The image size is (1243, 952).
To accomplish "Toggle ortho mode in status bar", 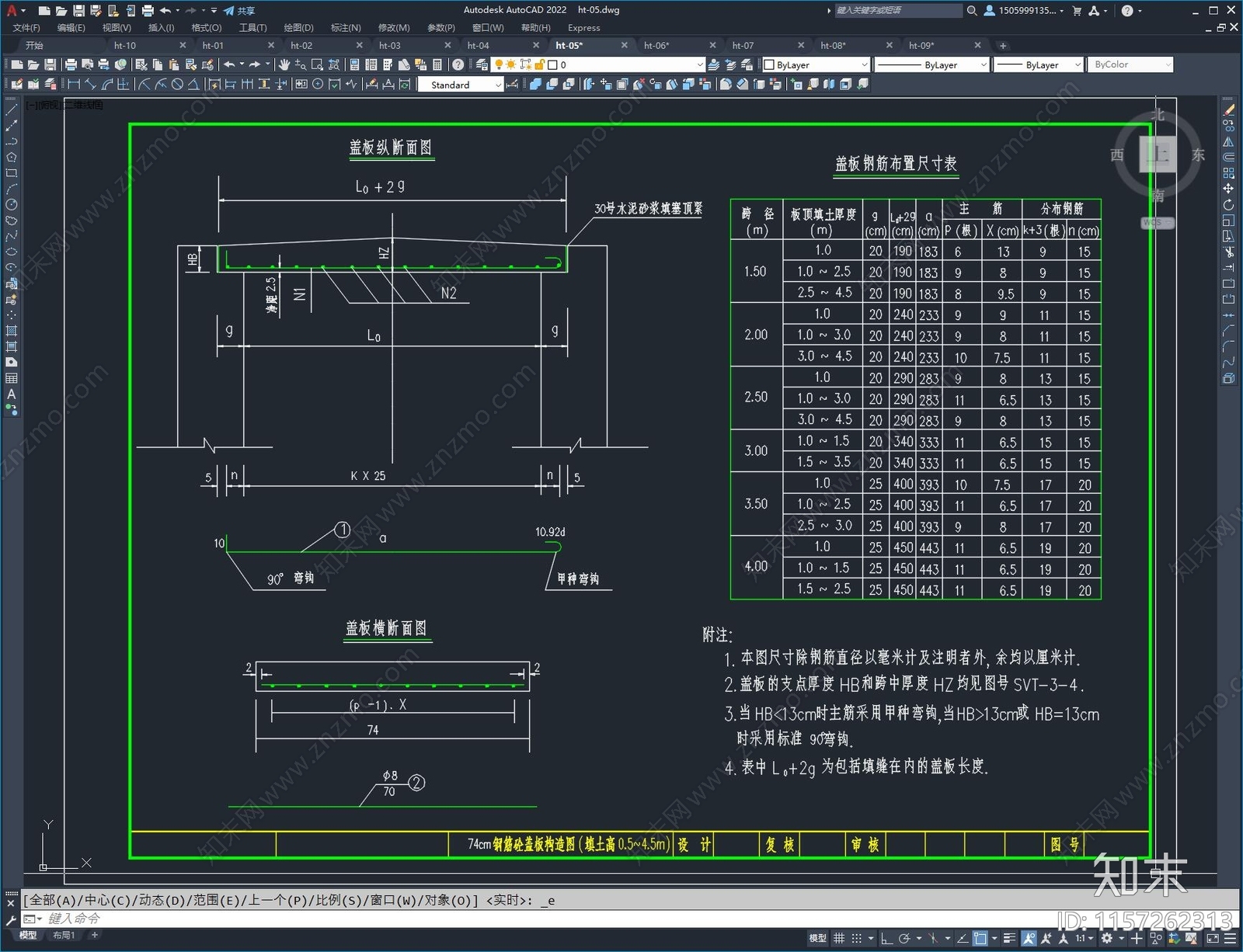I will pyautogui.click(x=886, y=938).
